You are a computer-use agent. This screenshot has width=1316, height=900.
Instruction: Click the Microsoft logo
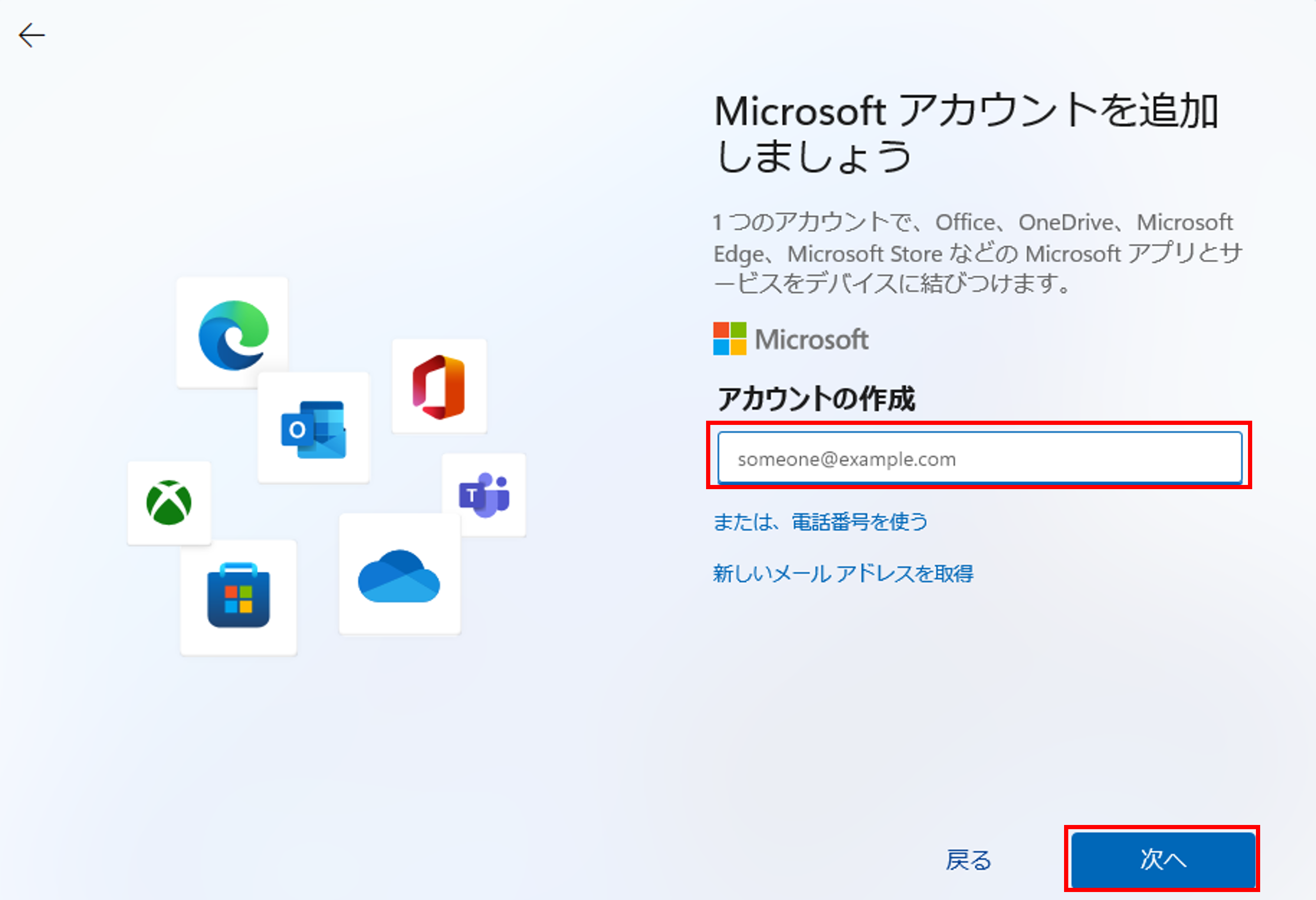(x=790, y=339)
